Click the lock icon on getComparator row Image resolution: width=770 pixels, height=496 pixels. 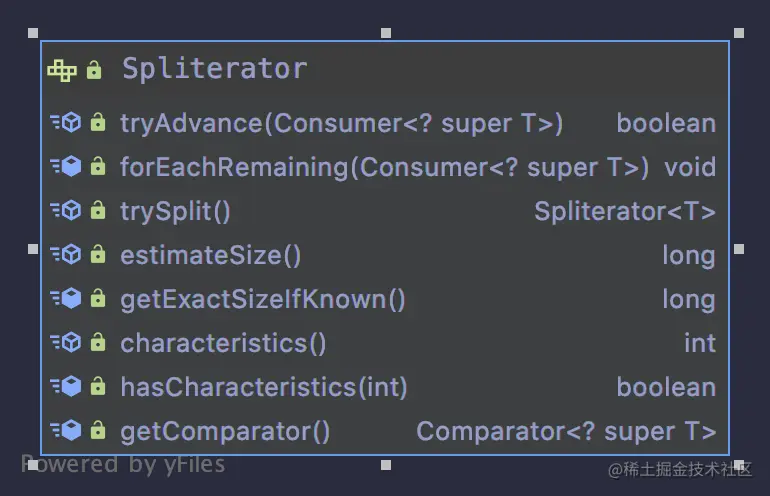pyautogui.click(x=98, y=430)
